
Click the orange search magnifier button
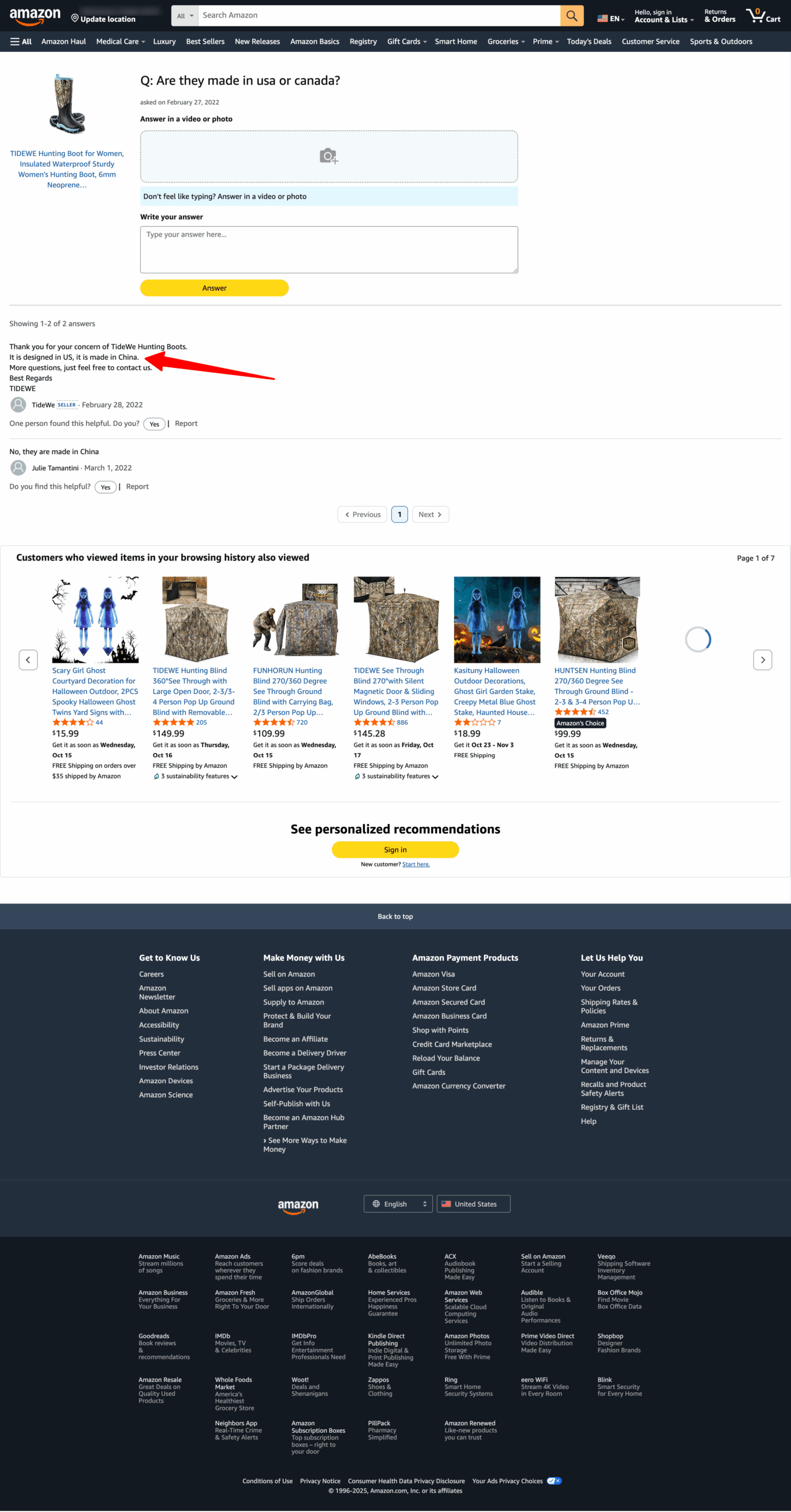coord(571,16)
